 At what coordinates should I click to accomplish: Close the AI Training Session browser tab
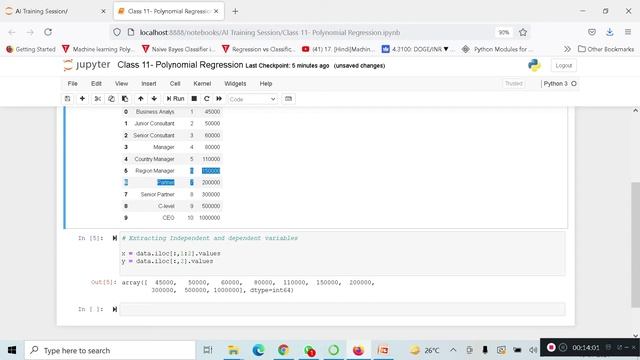(x=103, y=11)
